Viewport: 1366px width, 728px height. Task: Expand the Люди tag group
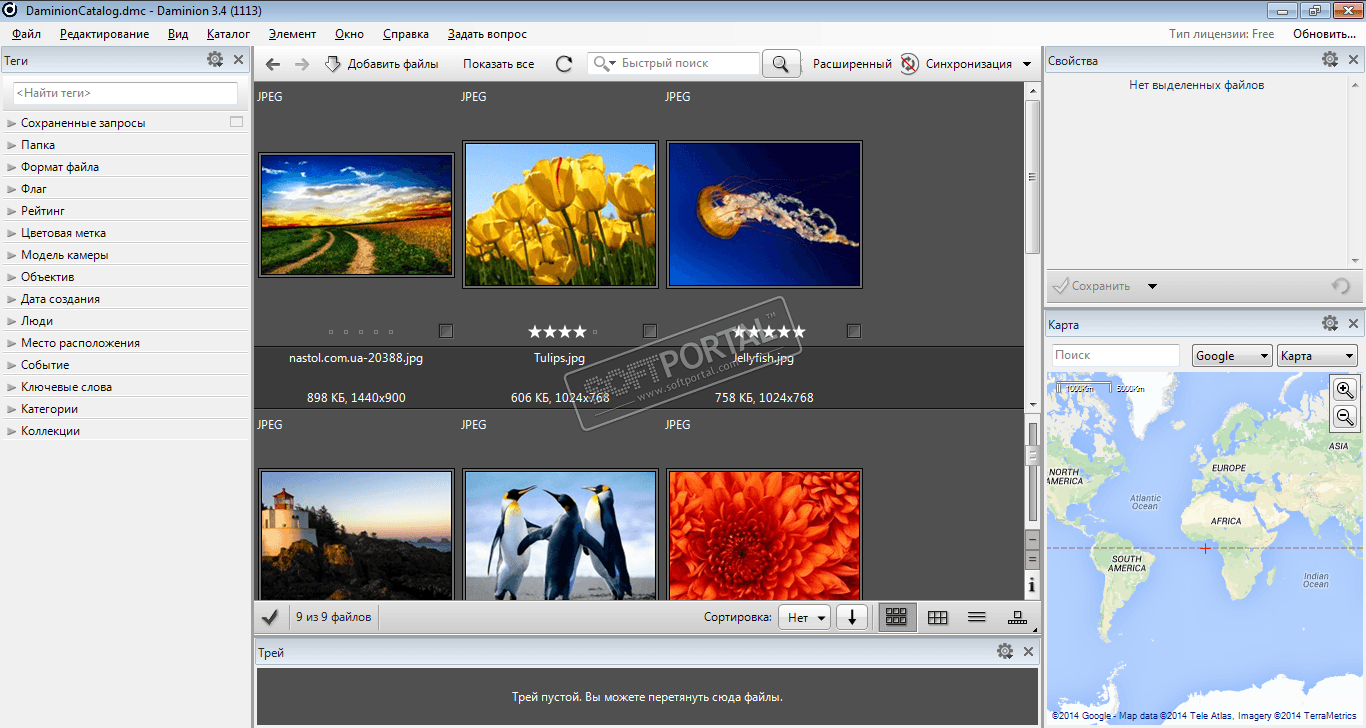12,321
